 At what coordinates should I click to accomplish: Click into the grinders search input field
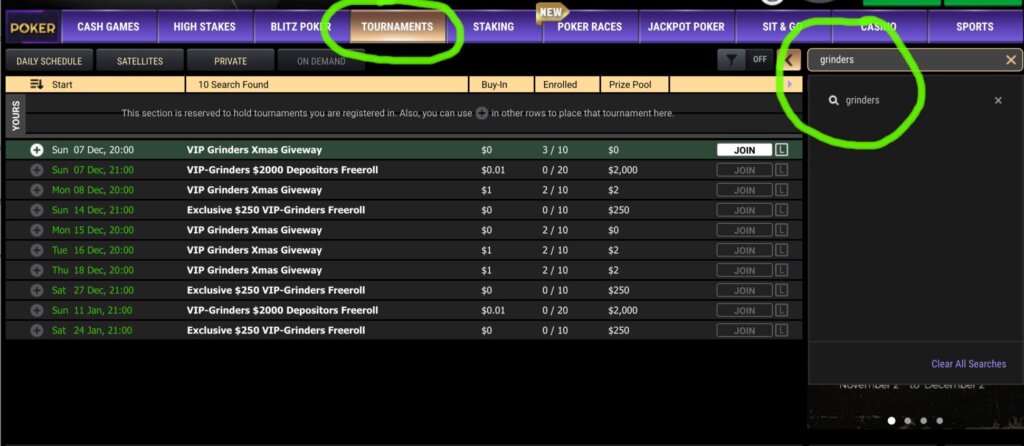click(905, 60)
